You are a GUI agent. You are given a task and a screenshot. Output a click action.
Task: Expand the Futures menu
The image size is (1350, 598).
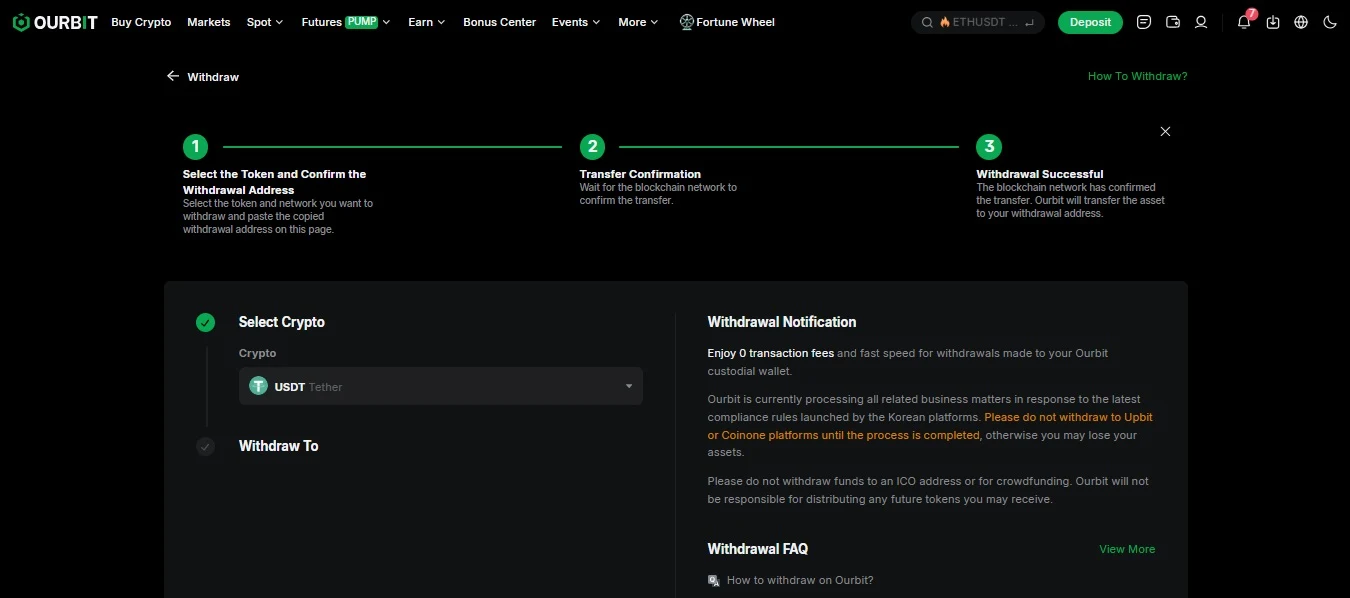click(x=346, y=22)
